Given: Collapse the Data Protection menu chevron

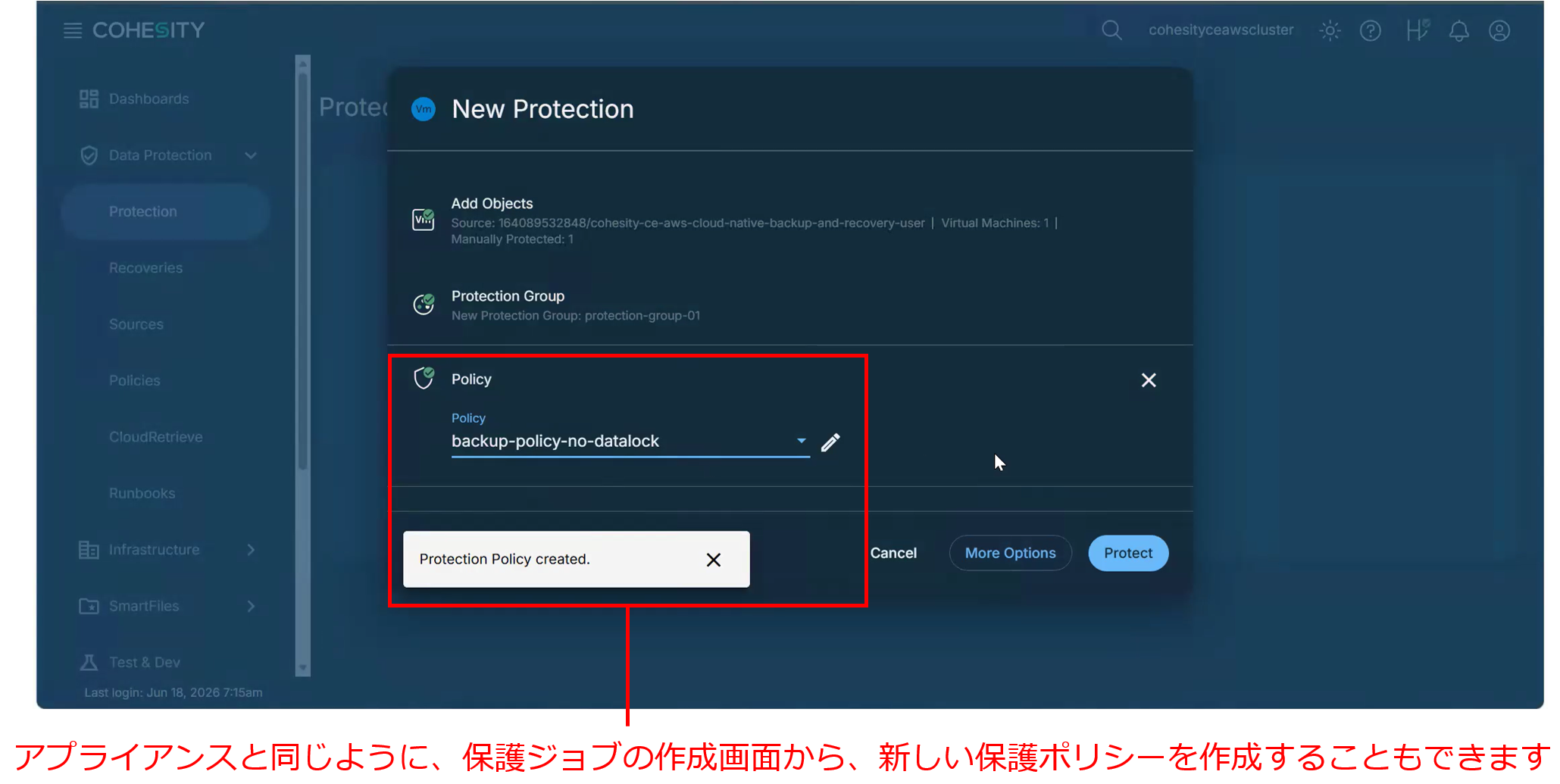Looking at the screenshot, I should coord(251,155).
